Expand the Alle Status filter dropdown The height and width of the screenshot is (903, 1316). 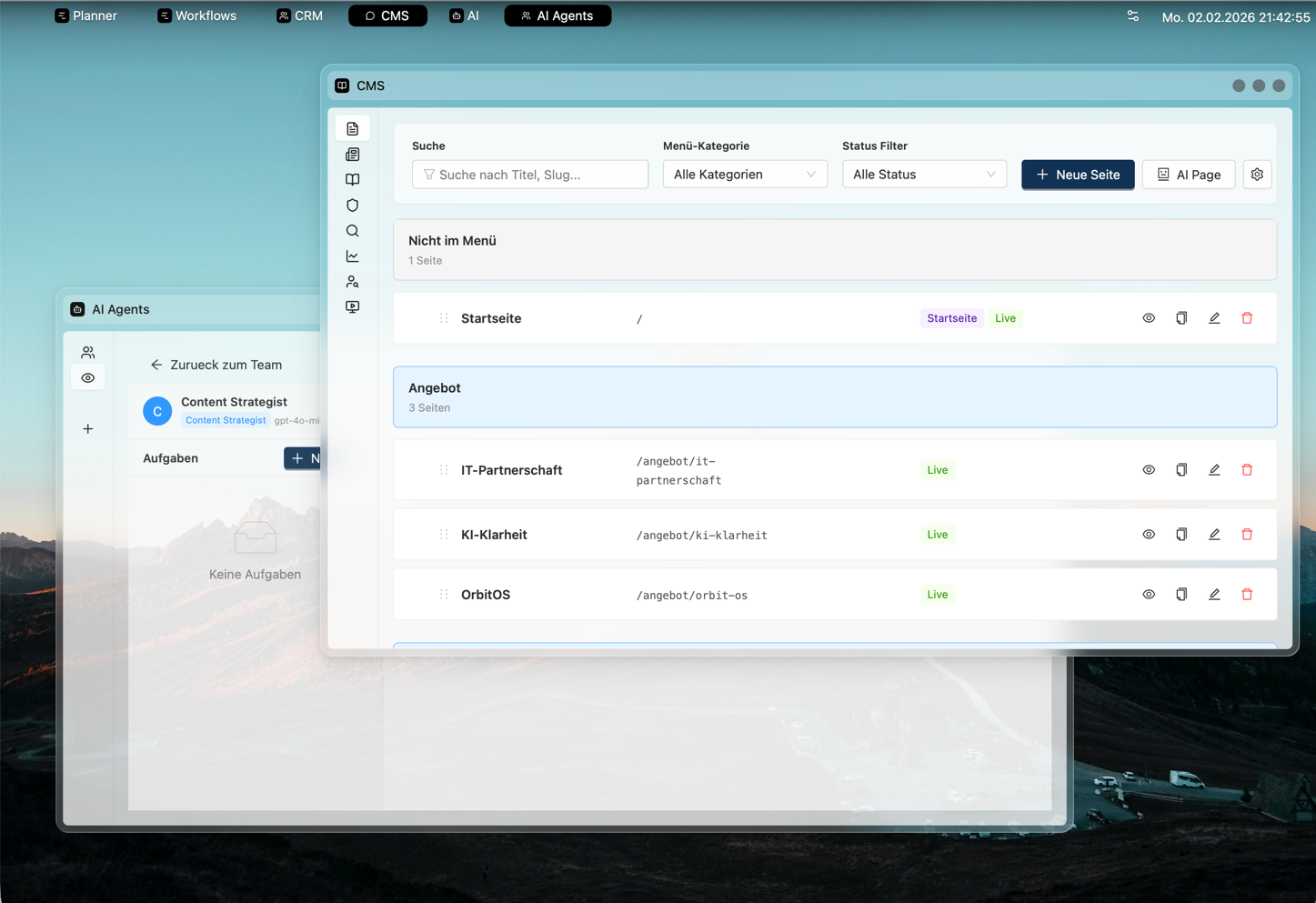(923, 175)
